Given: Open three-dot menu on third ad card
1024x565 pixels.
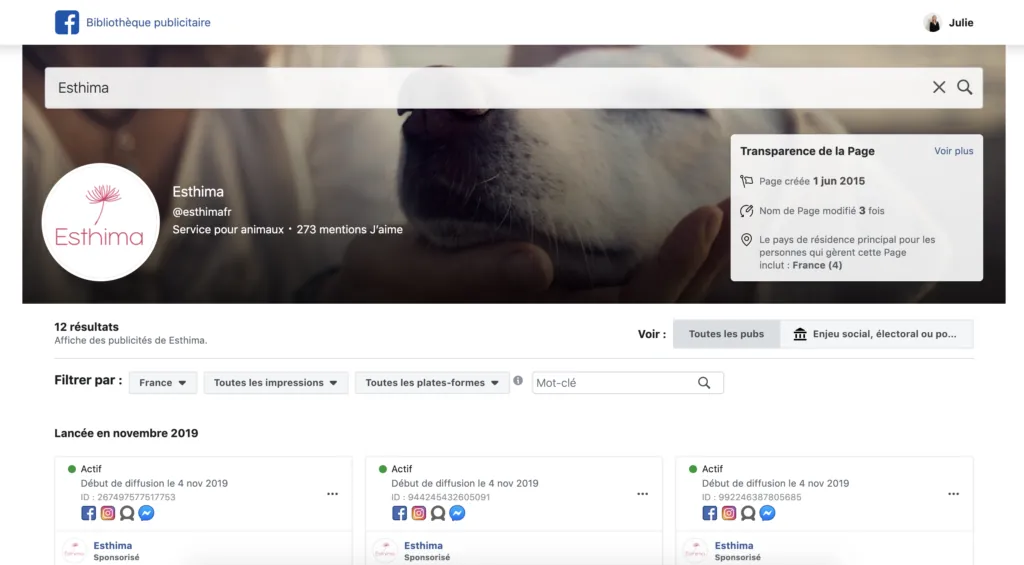Looking at the screenshot, I should [953, 494].
